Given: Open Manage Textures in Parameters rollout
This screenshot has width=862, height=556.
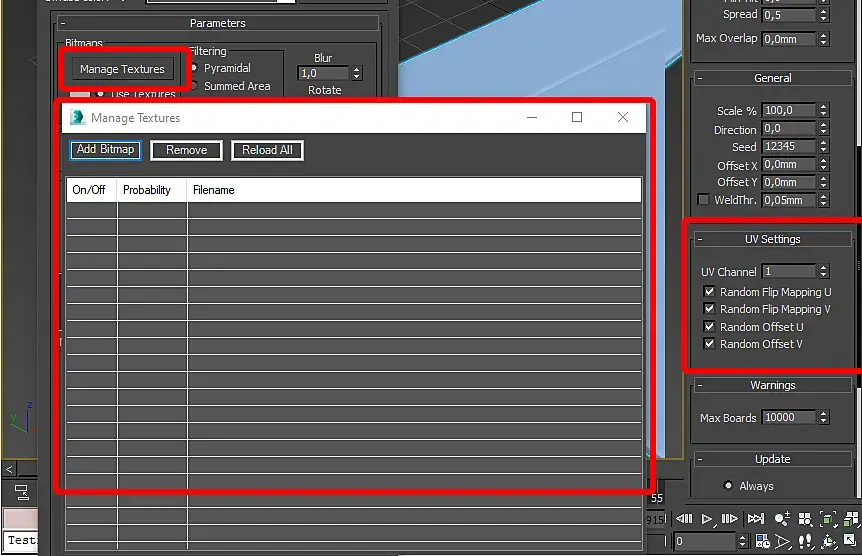Looking at the screenshot, I should coord(122,69).
